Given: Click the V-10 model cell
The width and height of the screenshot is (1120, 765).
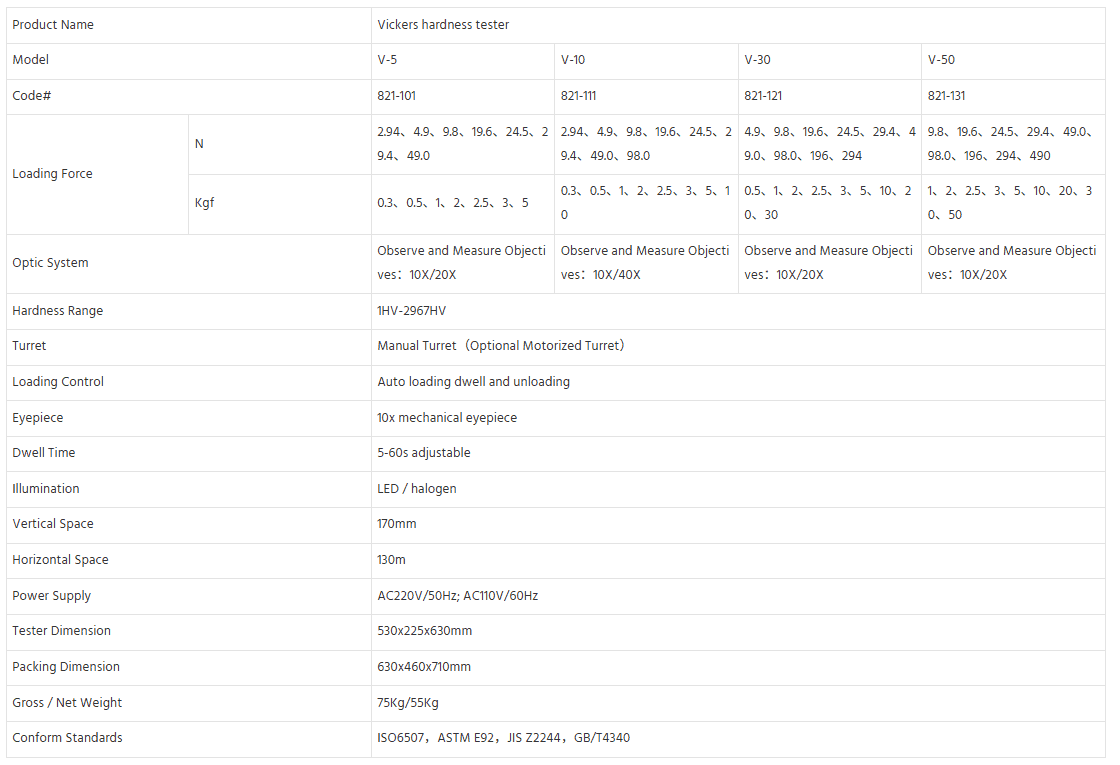Looking at the screenshot, I should click(573, 60).
